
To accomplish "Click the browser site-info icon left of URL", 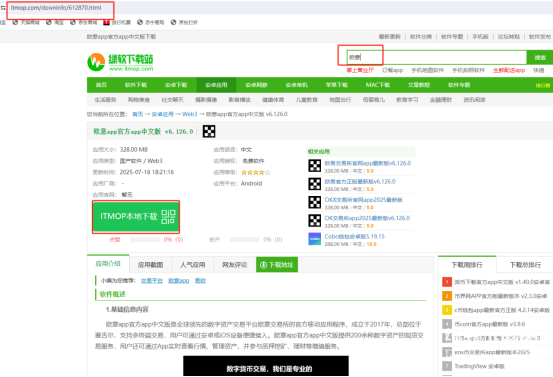I will pos(3,7).
